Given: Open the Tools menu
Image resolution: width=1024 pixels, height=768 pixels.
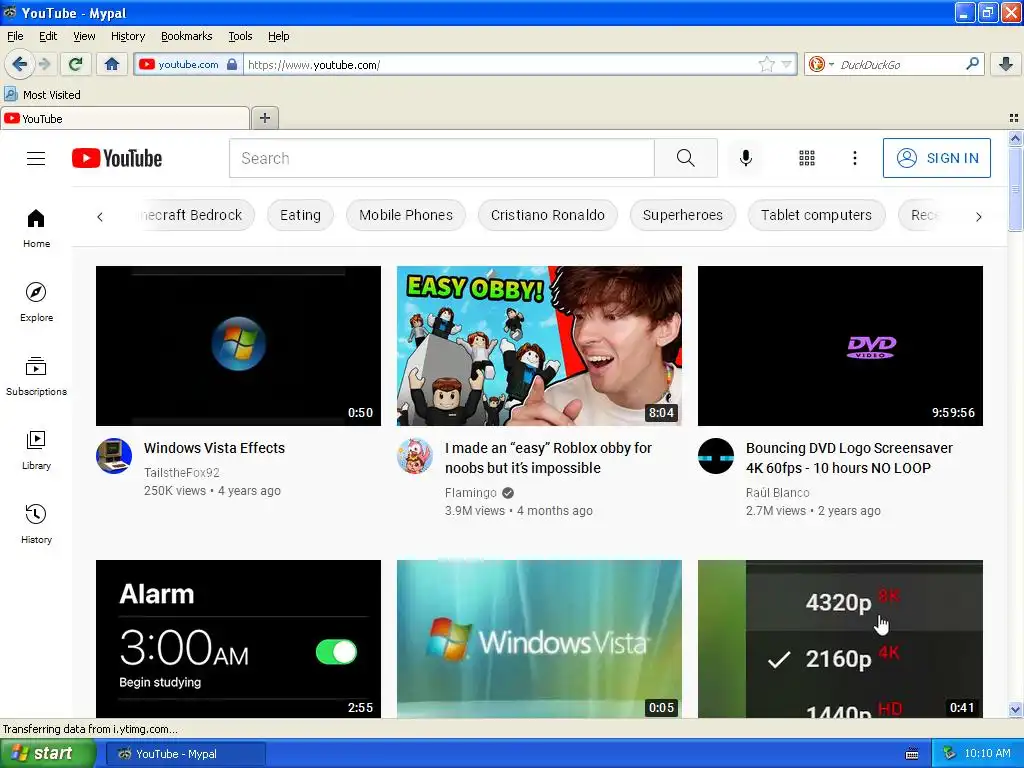Looking at the screenshot, I should (x=240, y=36).
